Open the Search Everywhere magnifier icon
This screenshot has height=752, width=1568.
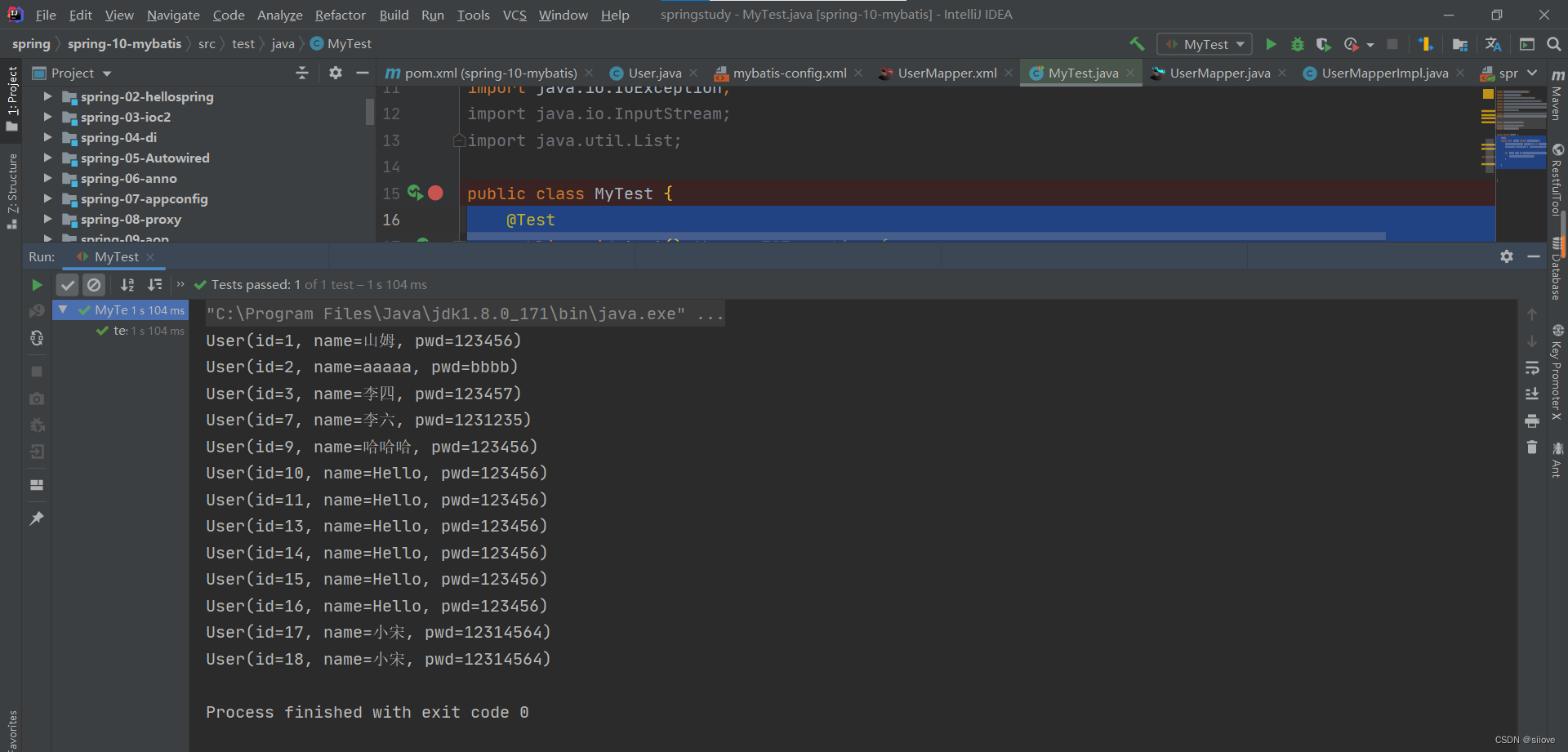coord(1554,44)
